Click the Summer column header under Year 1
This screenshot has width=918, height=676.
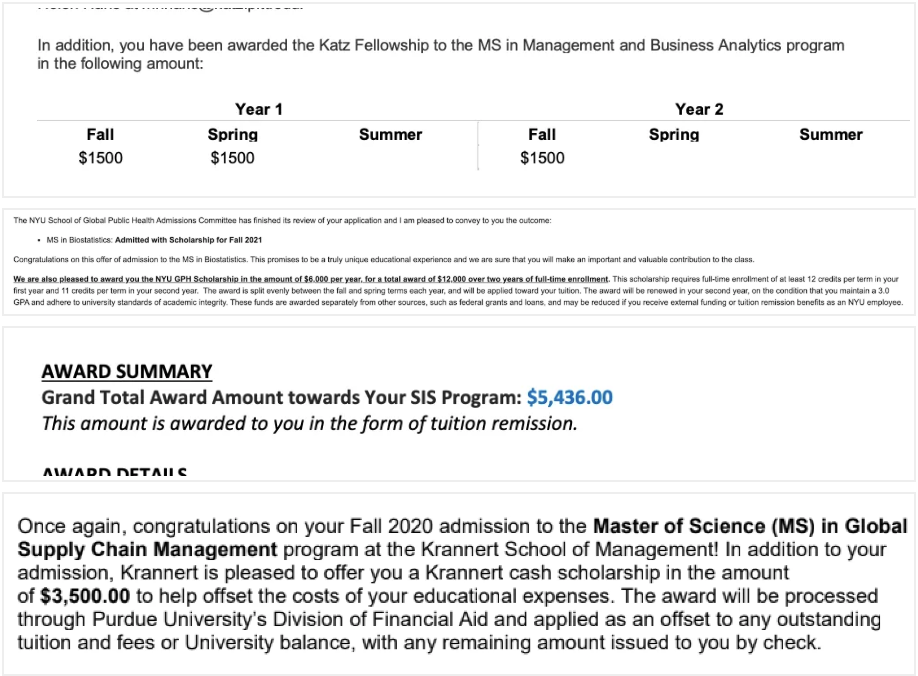point(390,134)
